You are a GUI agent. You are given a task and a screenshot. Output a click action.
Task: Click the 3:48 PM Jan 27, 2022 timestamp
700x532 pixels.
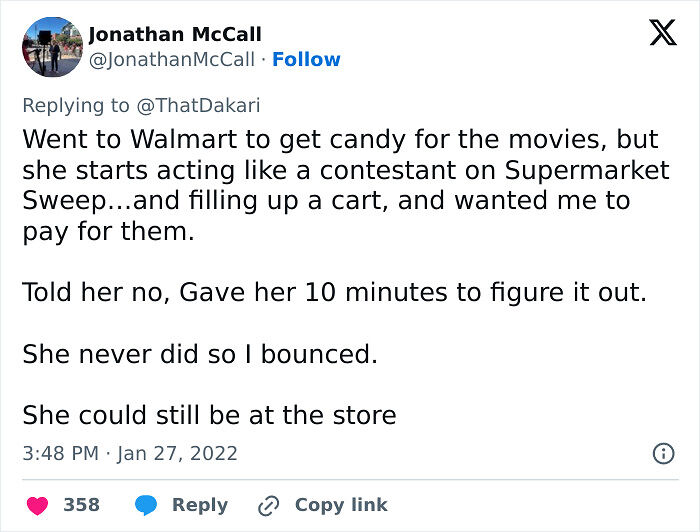pos(130,453)
